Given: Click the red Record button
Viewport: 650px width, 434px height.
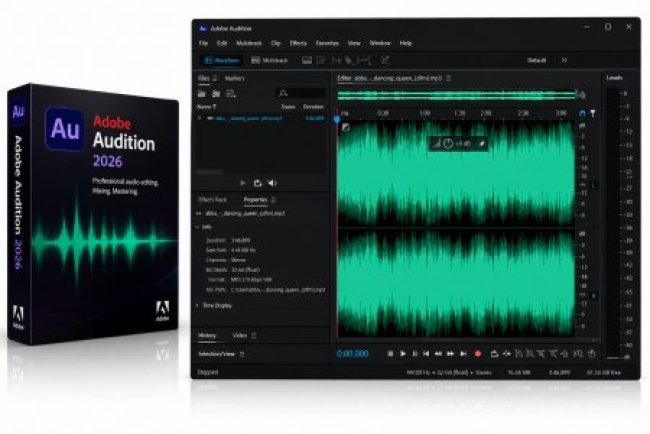Looking at the screenshot, I should click(x=478, y=354).
